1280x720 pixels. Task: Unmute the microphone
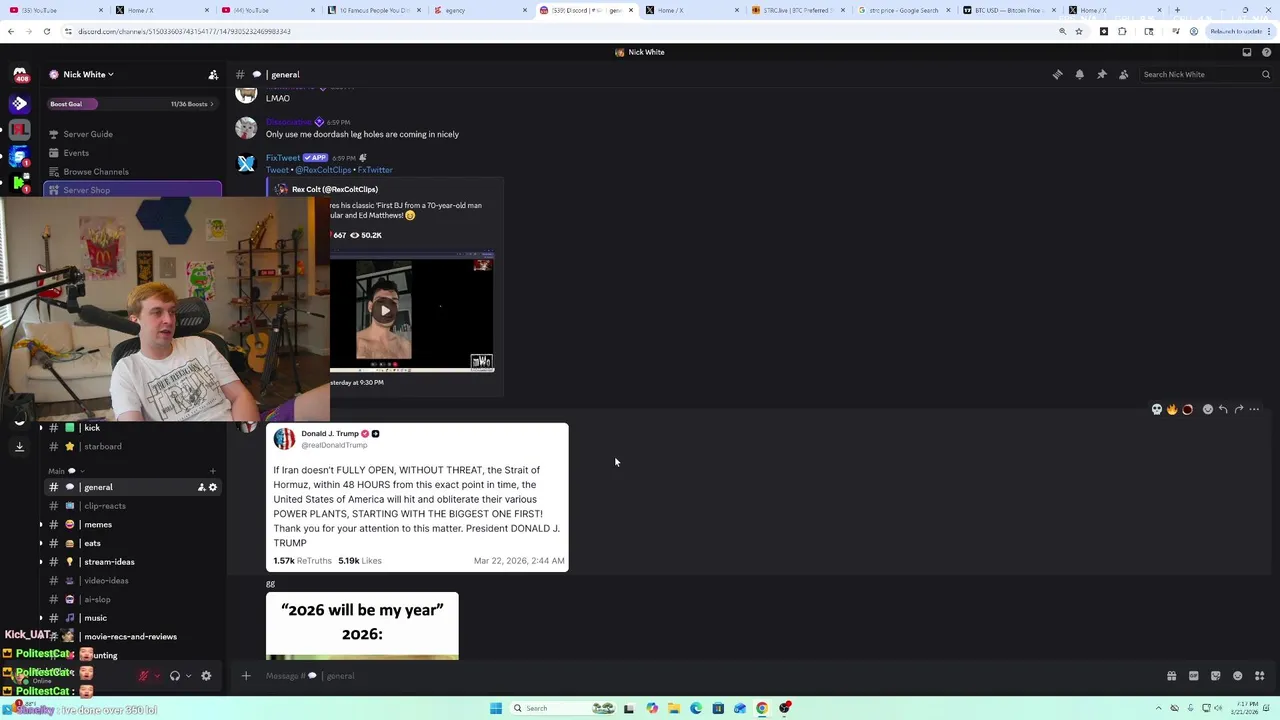click(143, 676)
